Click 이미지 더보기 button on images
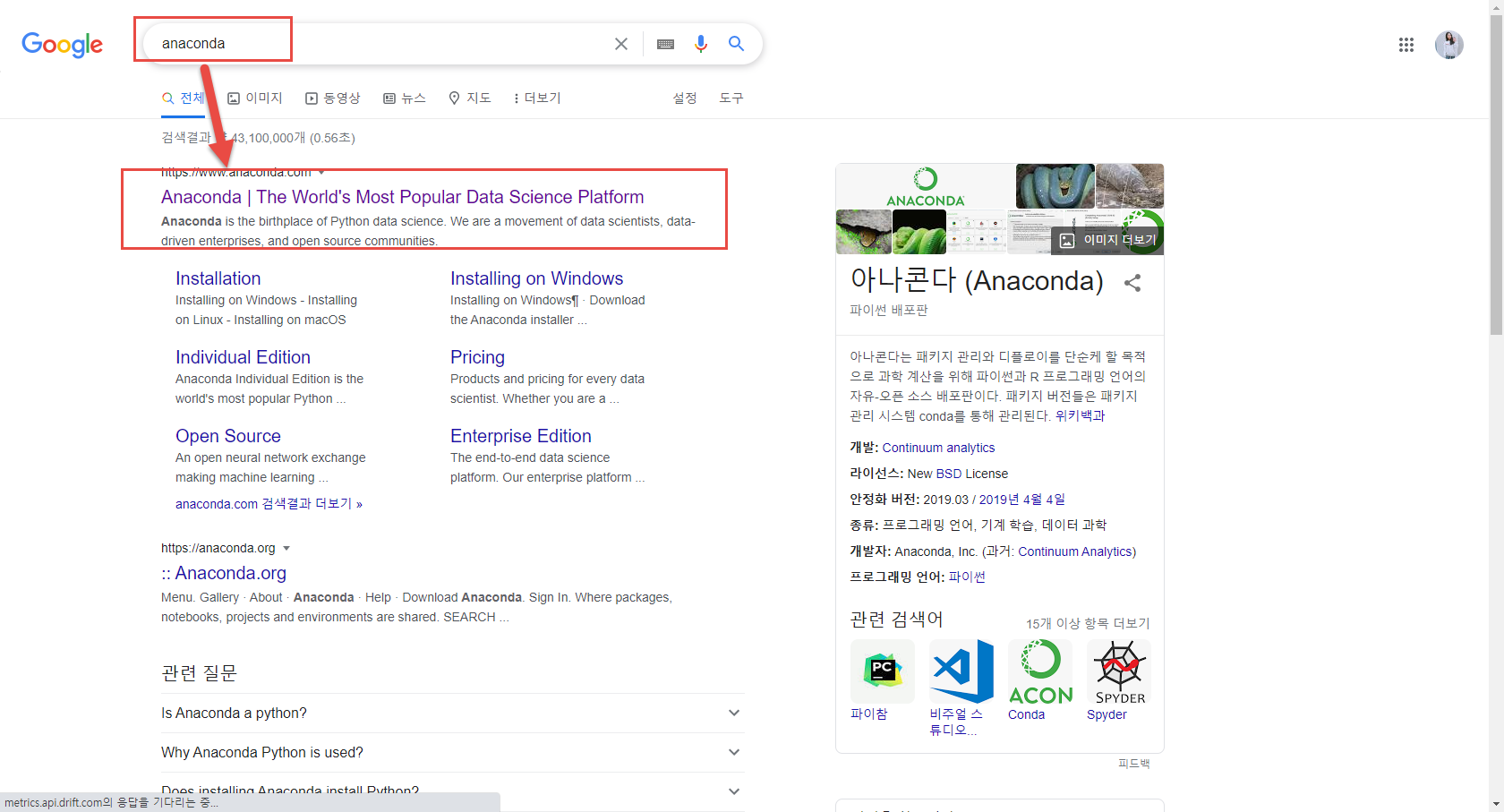The height and width of the screenshot is (812, 1504). [1107, 240]
